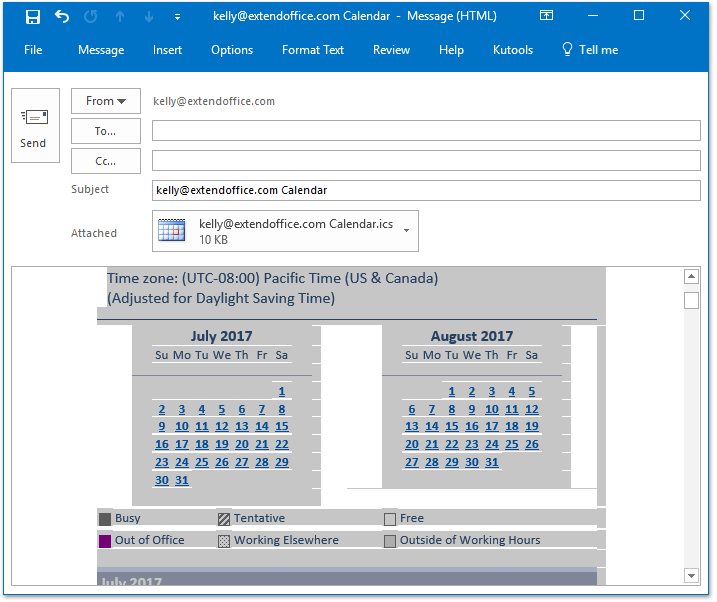
Task: Click the Previous Item up arrow
Action: coord(120,17)
